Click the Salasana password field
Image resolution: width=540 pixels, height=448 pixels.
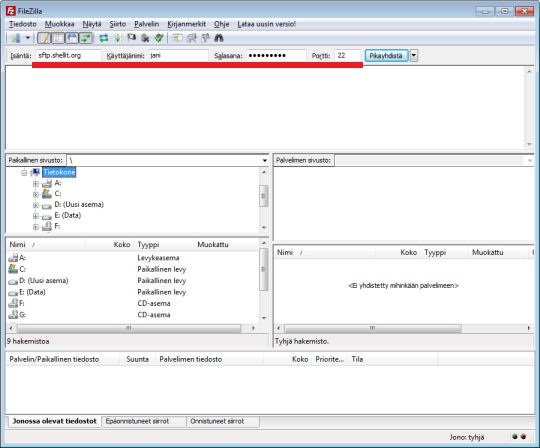coord(276,55)
